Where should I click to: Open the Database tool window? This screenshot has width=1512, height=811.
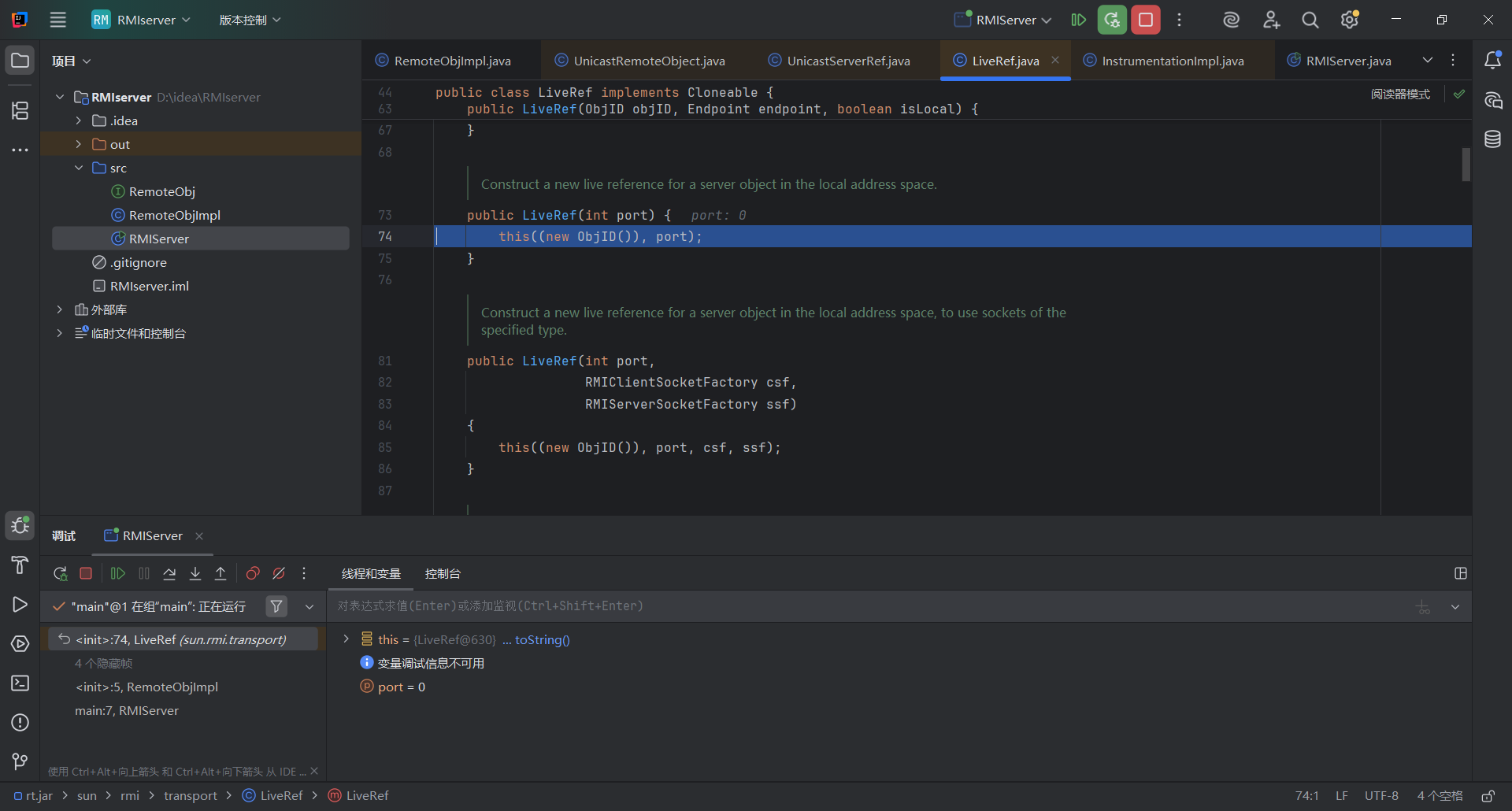1492,139
